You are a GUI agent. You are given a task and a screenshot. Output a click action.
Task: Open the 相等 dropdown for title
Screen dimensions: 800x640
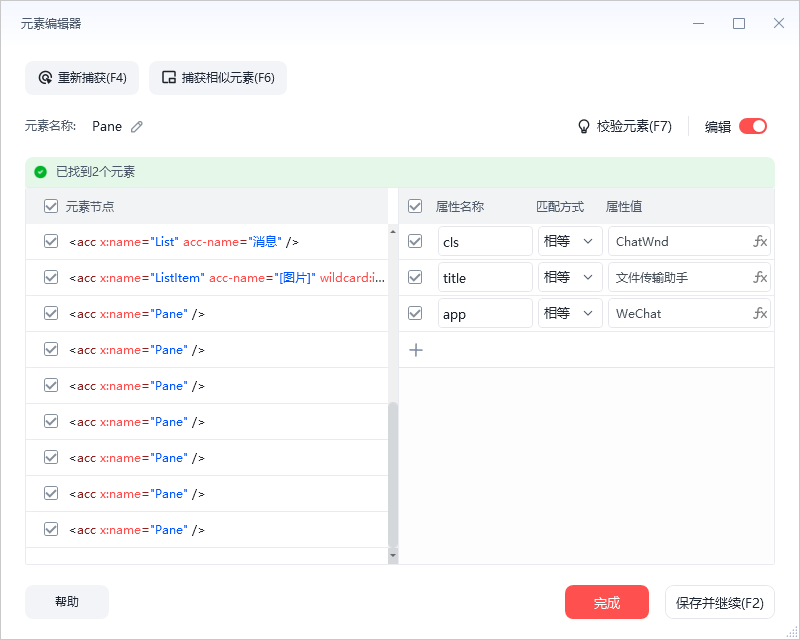(x=570, y=277)
